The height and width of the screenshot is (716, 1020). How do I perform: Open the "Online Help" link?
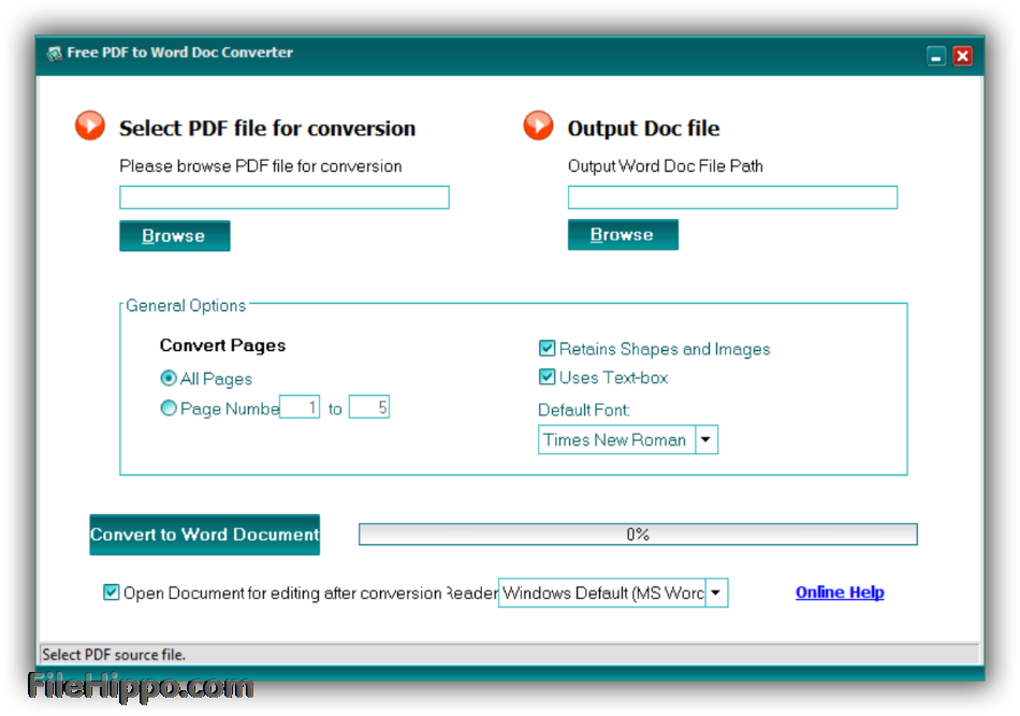coord(839,591)
